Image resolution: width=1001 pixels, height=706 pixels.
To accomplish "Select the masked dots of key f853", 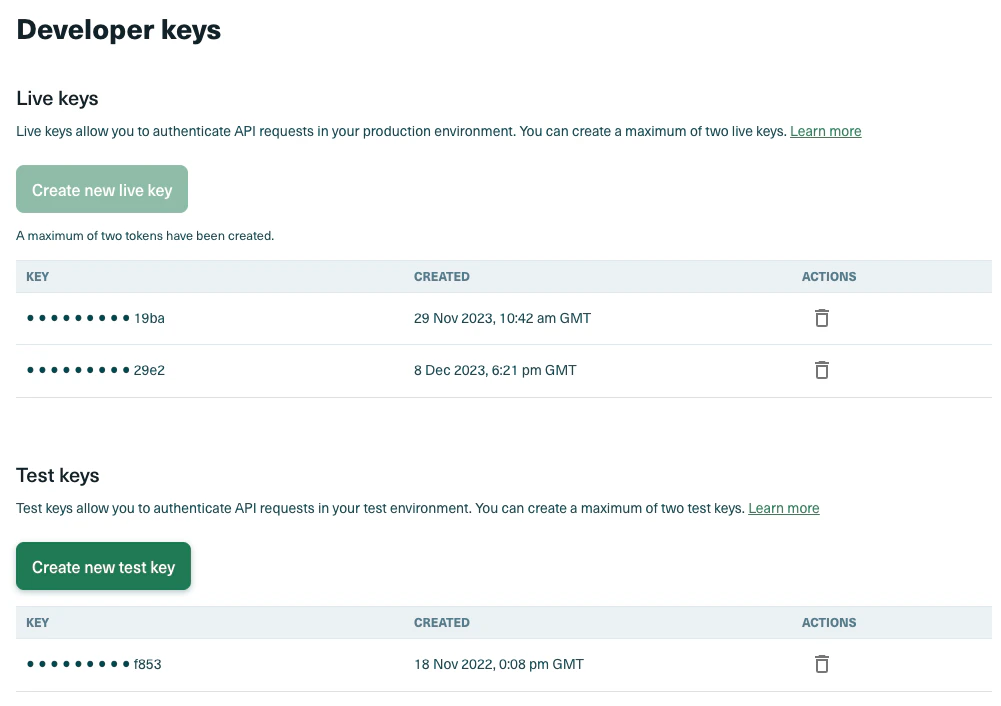I will (77, 664).
